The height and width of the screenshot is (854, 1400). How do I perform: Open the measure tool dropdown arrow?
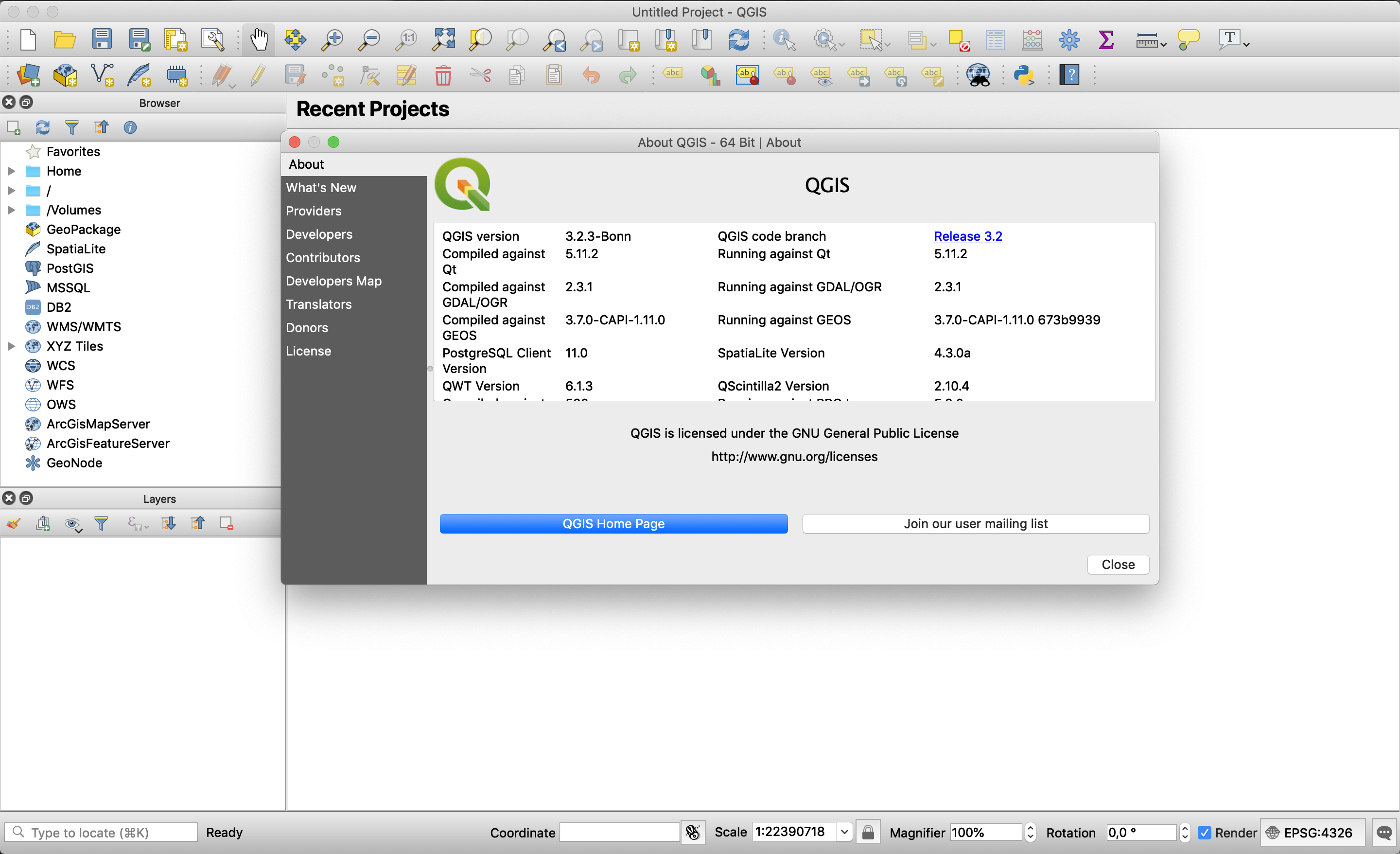pyautogui.click(x=1164, y=44)
